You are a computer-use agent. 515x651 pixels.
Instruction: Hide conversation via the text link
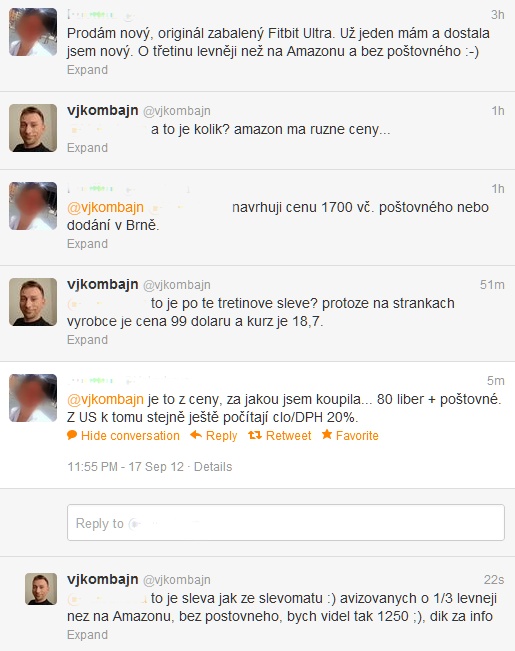130,436
